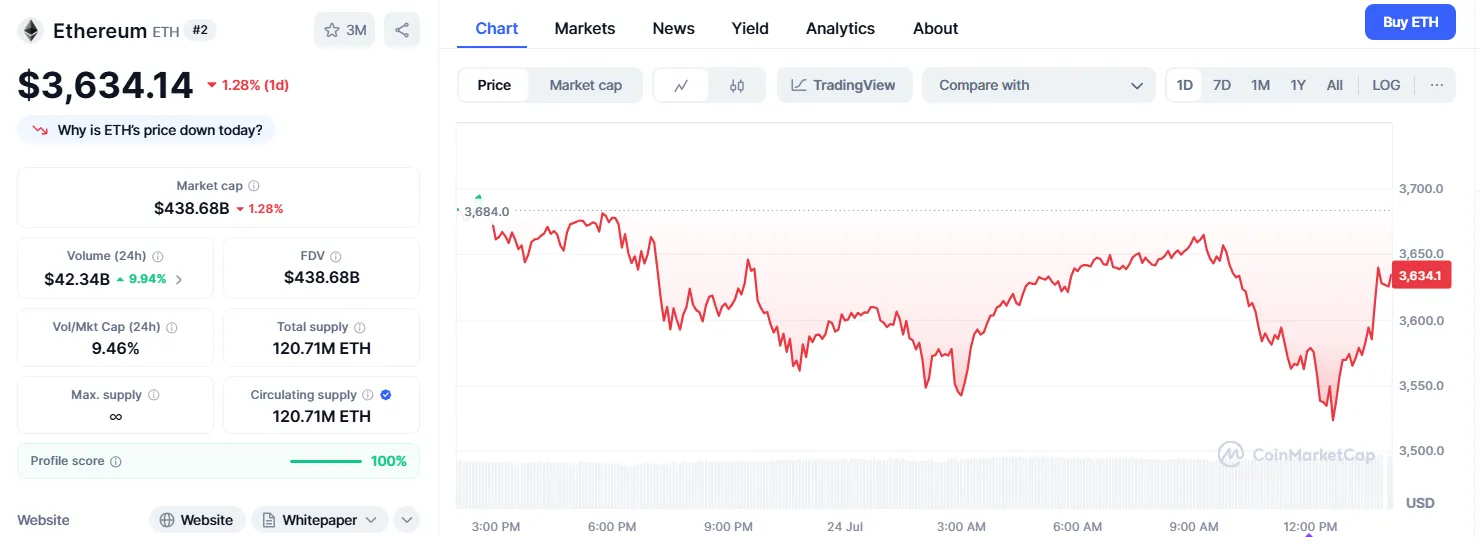The height and width of the screenshot is (537, 1480).
Task: Click the Volume (24h) info icon
Action: [x=158, y=256]
